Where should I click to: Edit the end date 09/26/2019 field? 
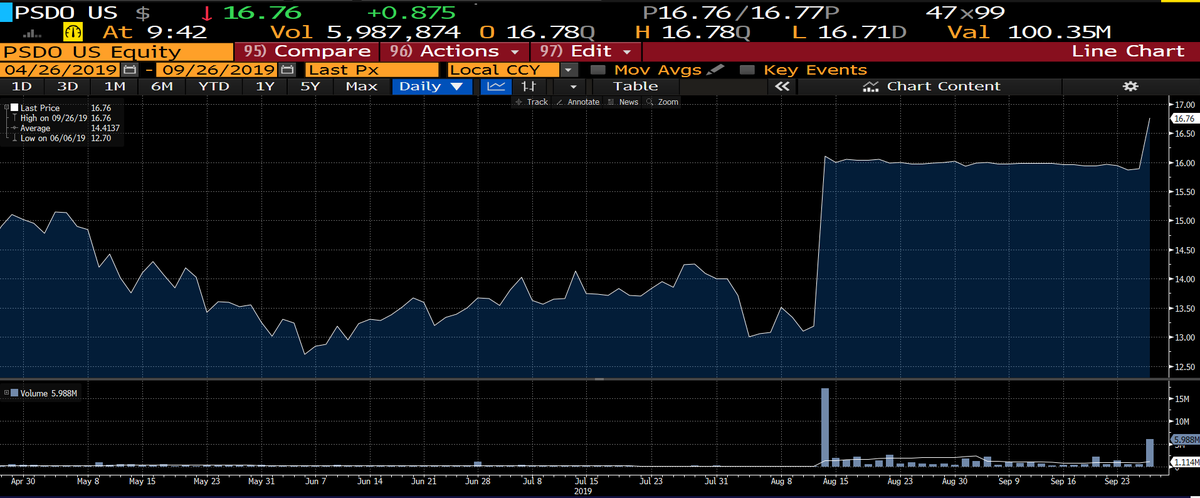[219, 70]
